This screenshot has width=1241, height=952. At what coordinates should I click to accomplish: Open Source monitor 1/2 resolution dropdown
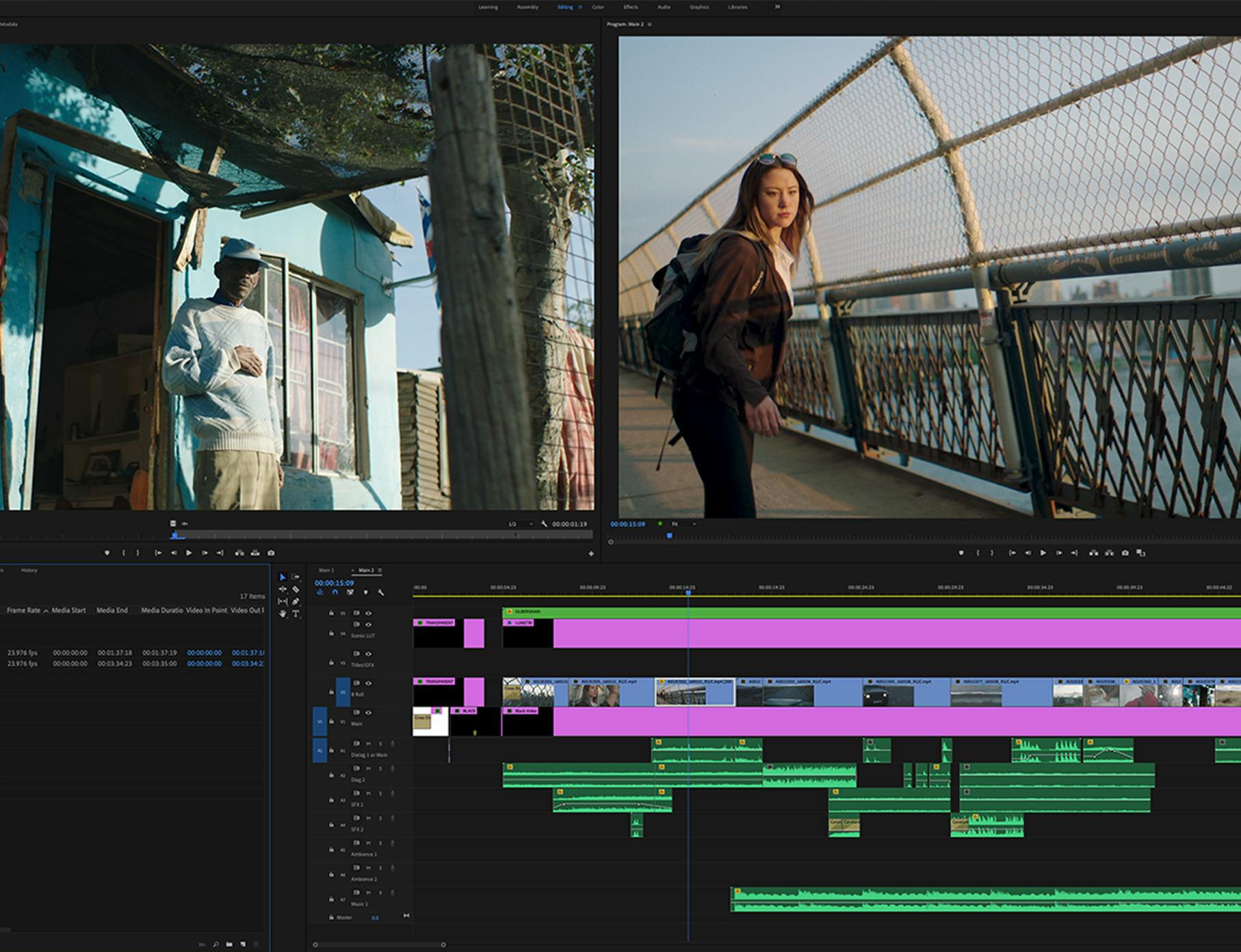520,524
